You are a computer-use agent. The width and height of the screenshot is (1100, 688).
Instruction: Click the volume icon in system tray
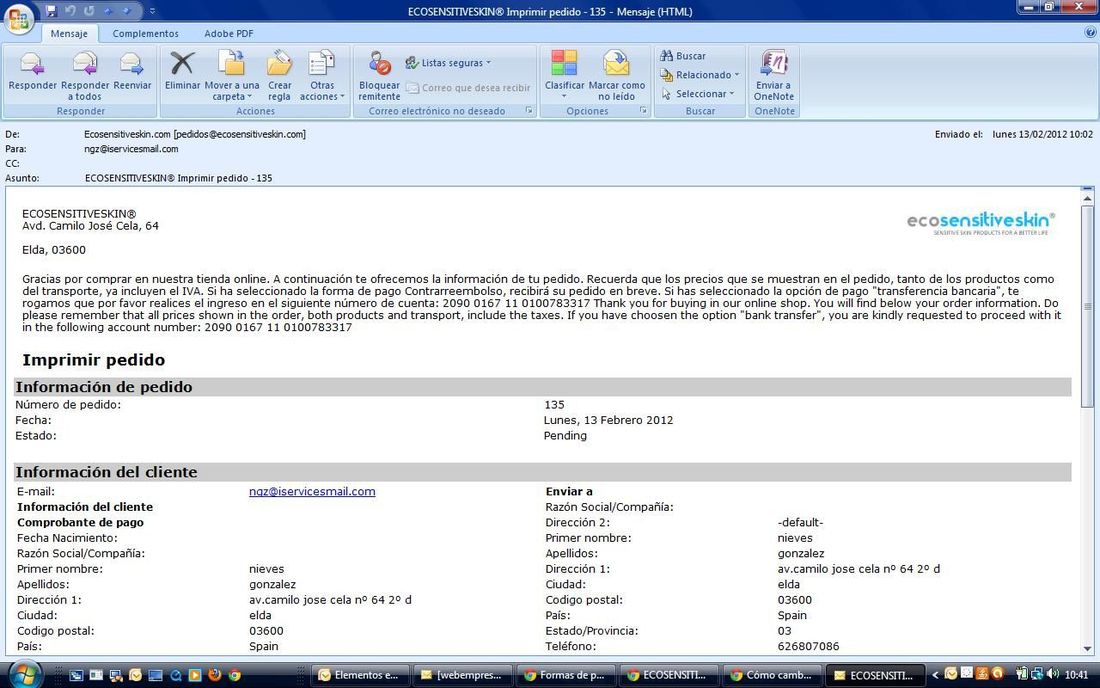coord(1052,674)
